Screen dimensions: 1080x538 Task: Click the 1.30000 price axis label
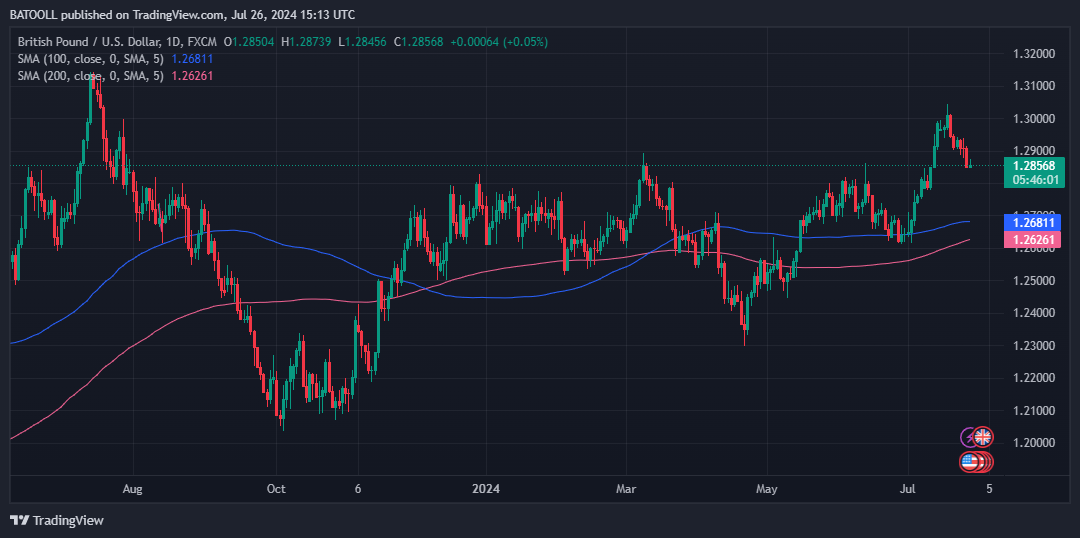click(1034, 118)
